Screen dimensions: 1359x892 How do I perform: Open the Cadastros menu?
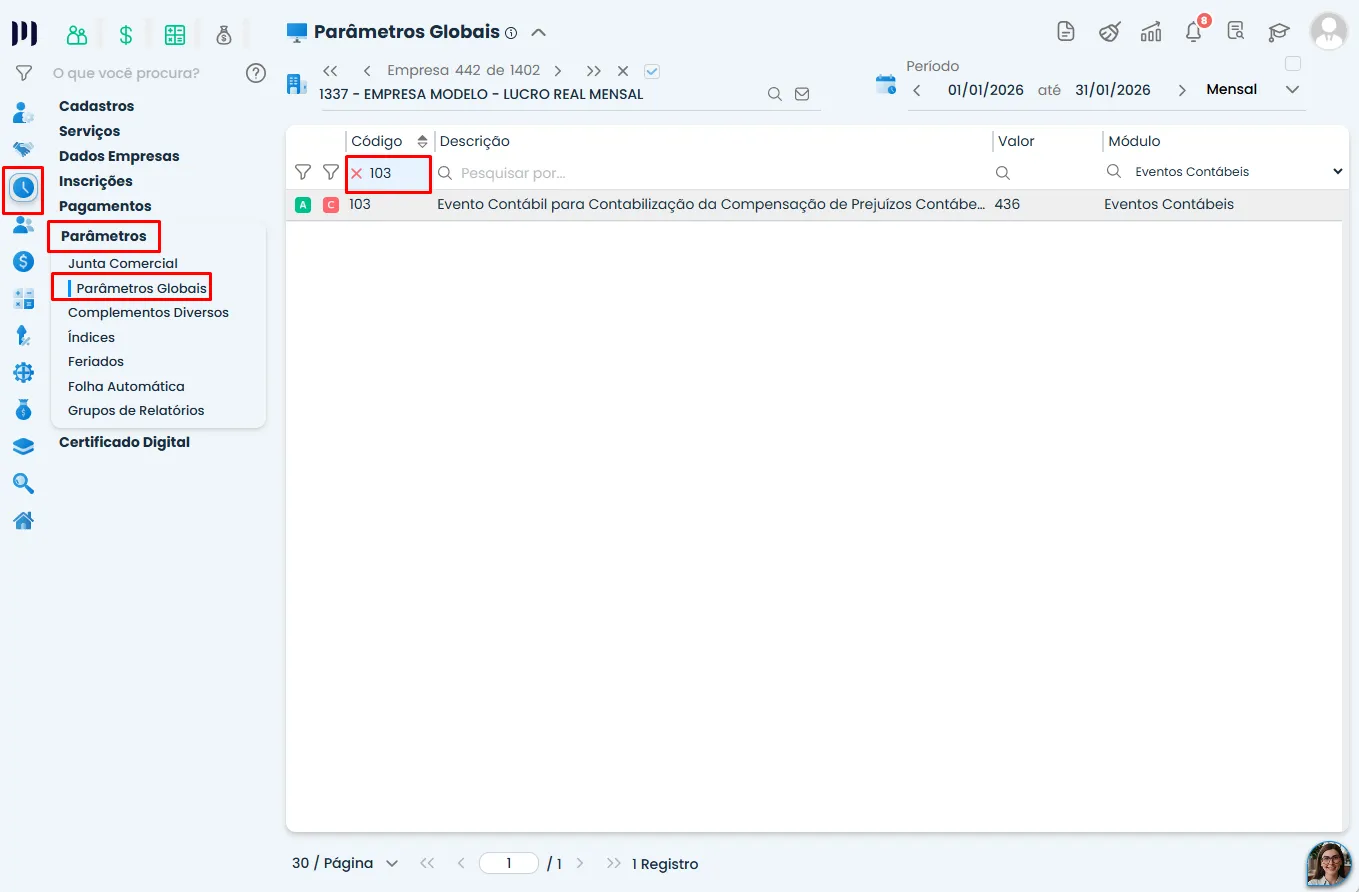click(x=96, y=106)
